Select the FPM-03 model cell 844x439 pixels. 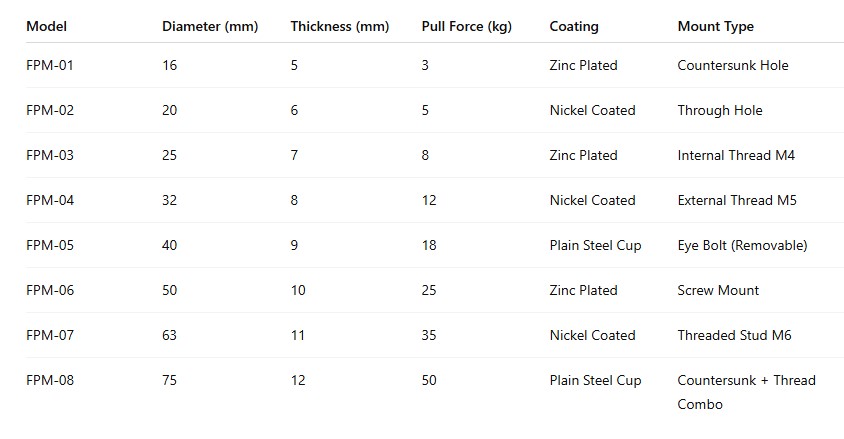coord(50,155)
